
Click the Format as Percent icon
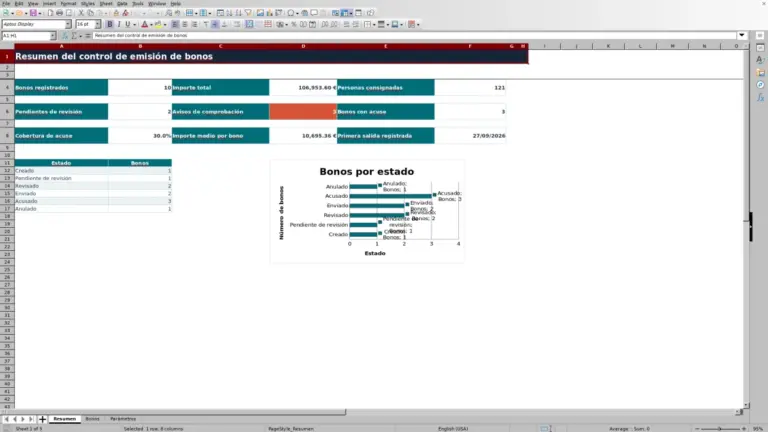[x=294, y=24]
